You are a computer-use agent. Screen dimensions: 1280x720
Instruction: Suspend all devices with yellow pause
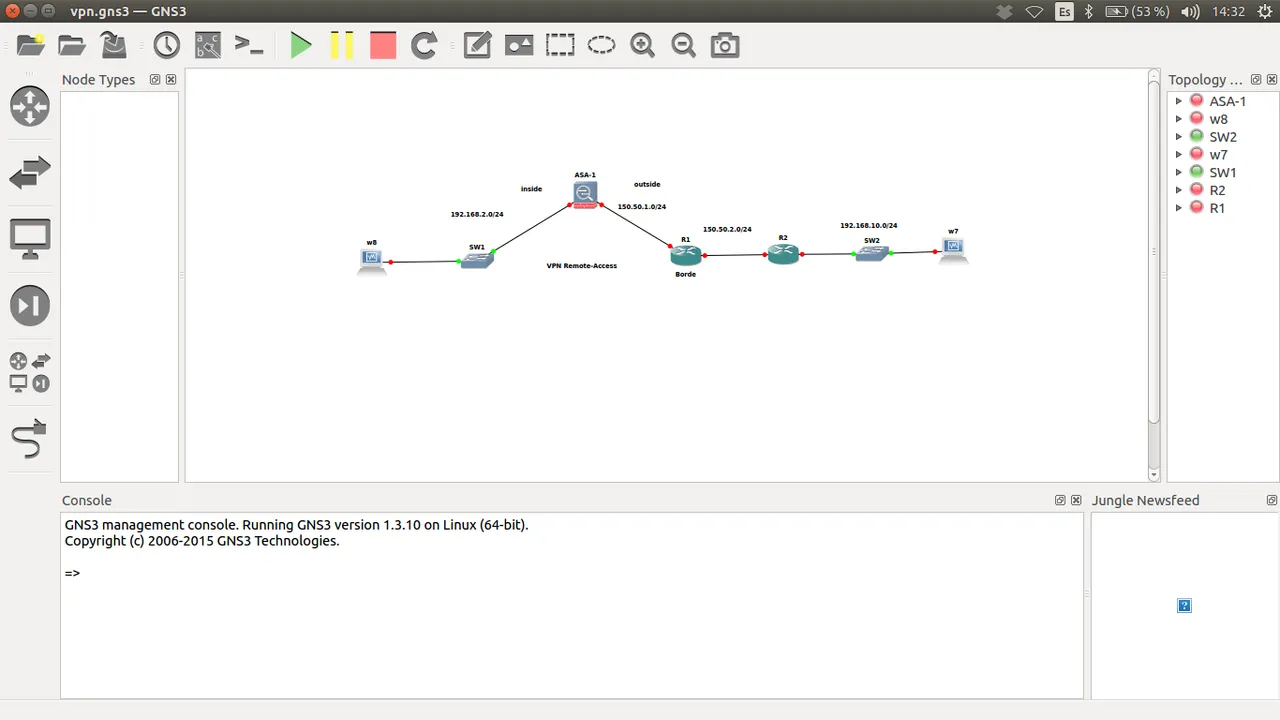(342, 45)
